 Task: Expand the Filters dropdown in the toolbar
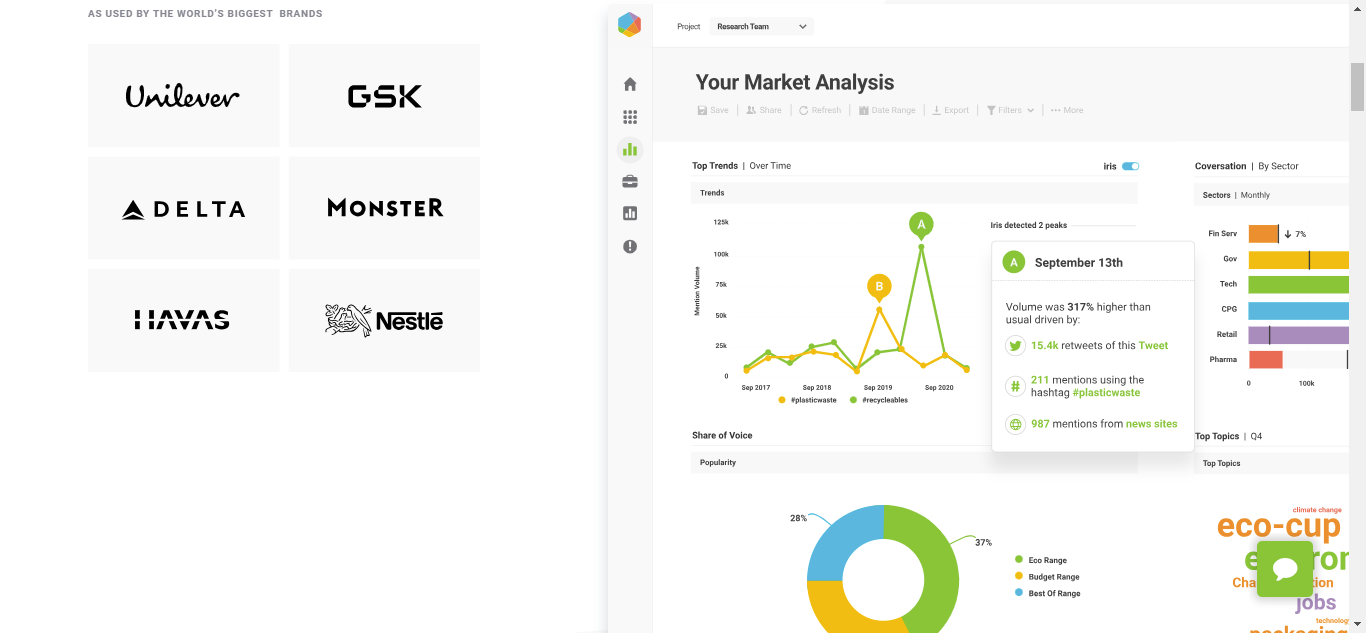coord(1009,110)
